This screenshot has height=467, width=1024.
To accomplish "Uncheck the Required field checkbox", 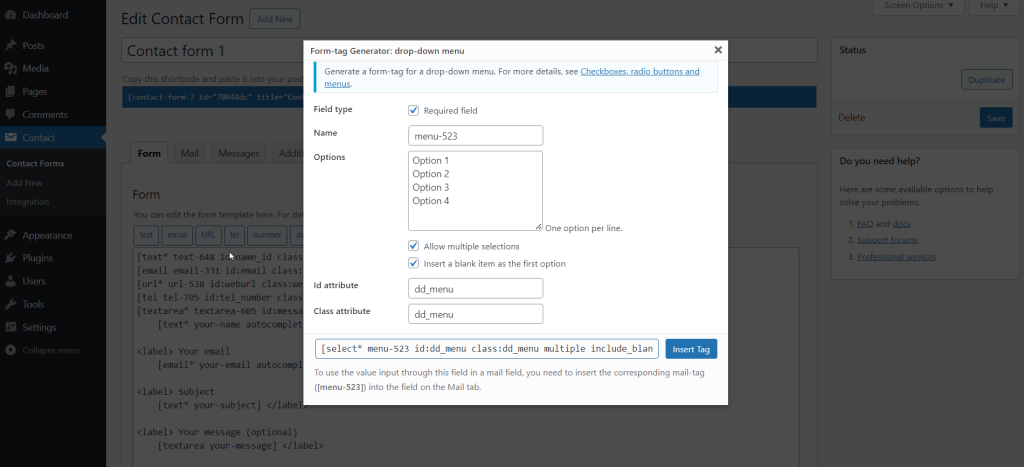I will point(414,110).
